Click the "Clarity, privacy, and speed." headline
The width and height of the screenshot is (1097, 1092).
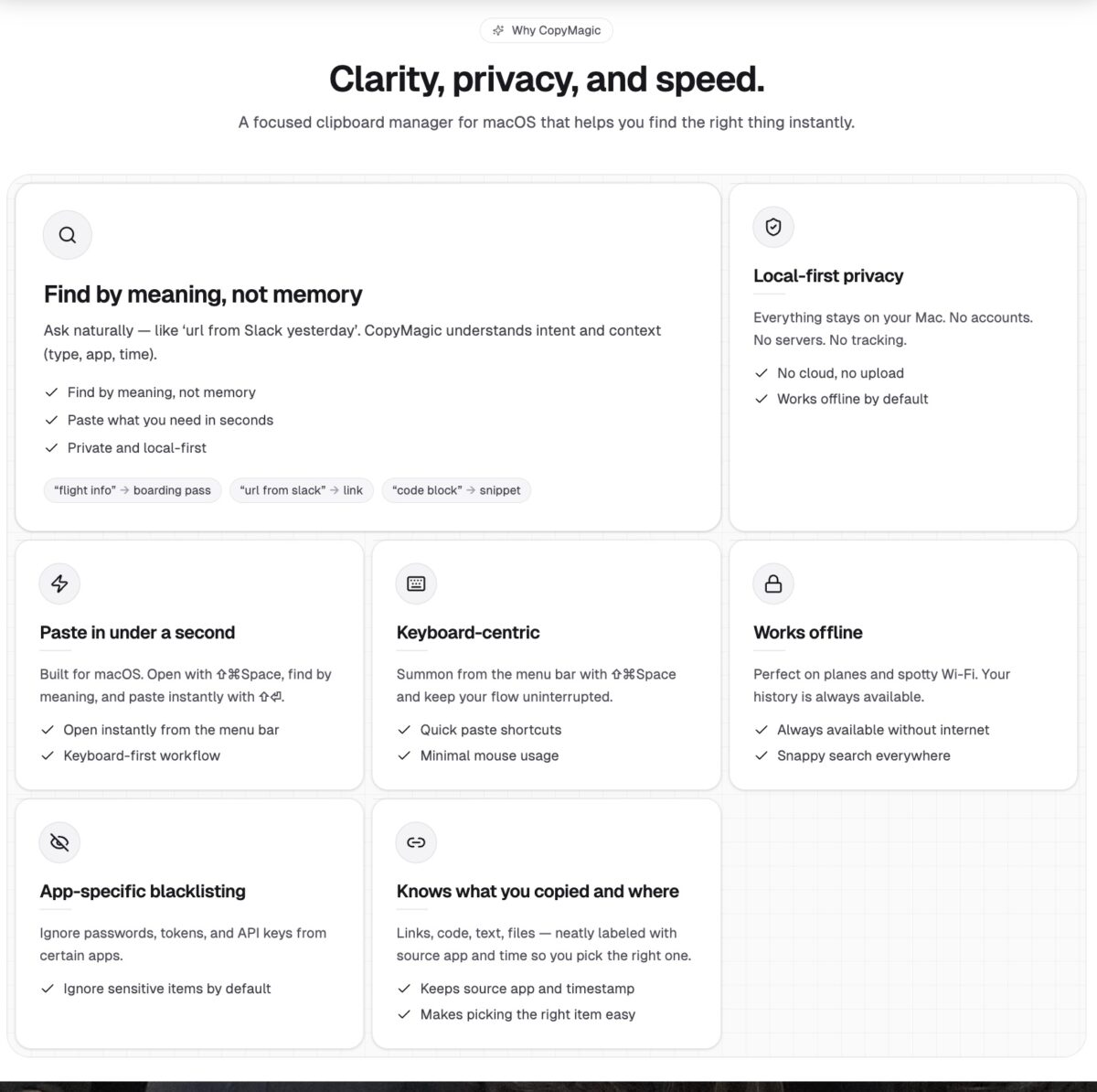tap(547, 80)
